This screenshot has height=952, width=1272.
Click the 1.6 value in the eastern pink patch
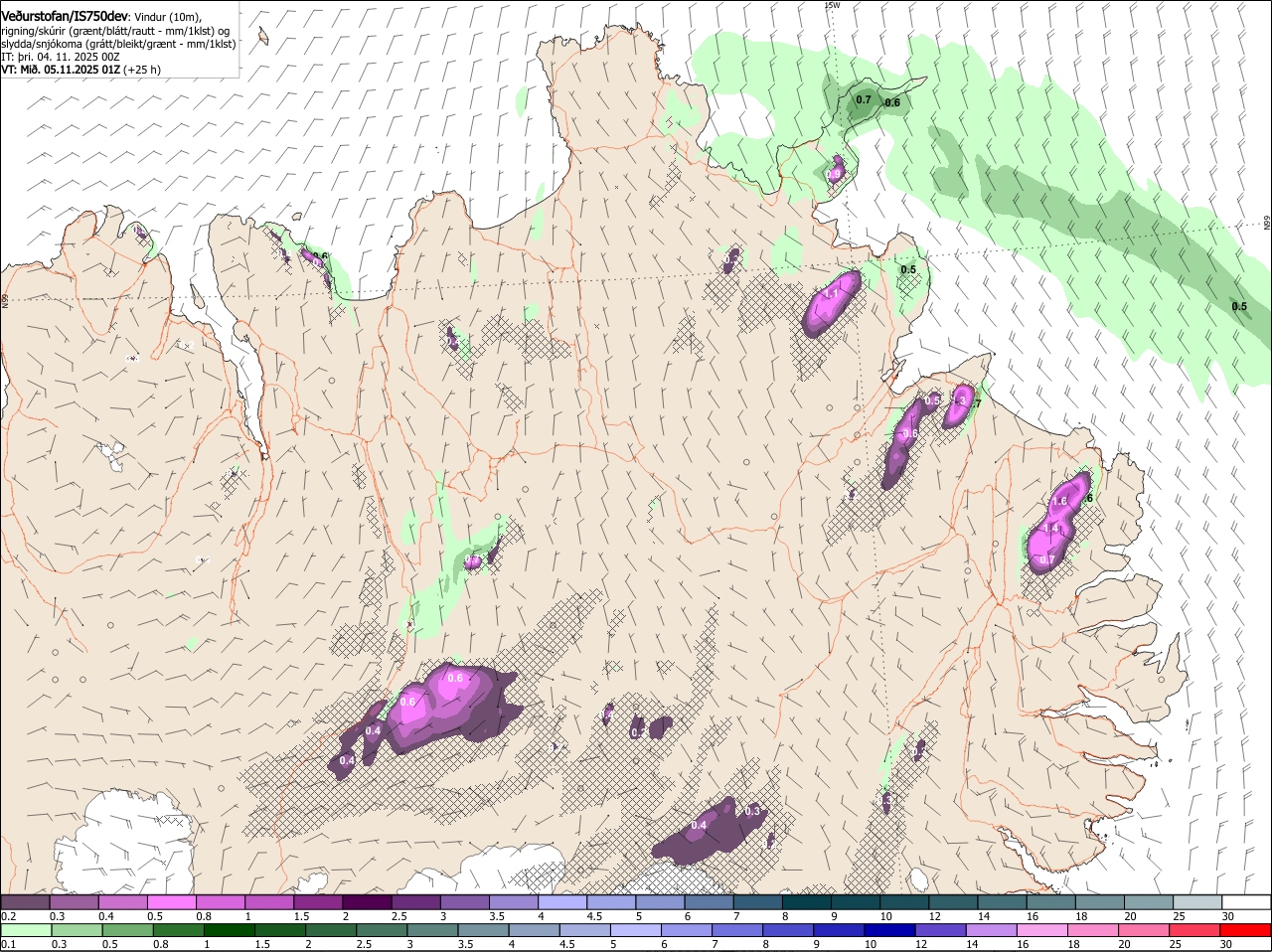tap(1060, 501)
